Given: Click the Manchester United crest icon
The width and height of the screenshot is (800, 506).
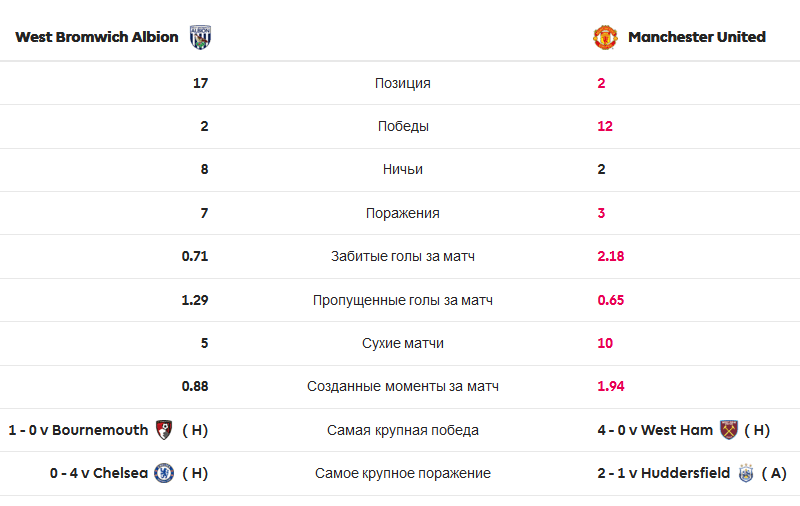Looking at the screenshot, I should [605, 37].
